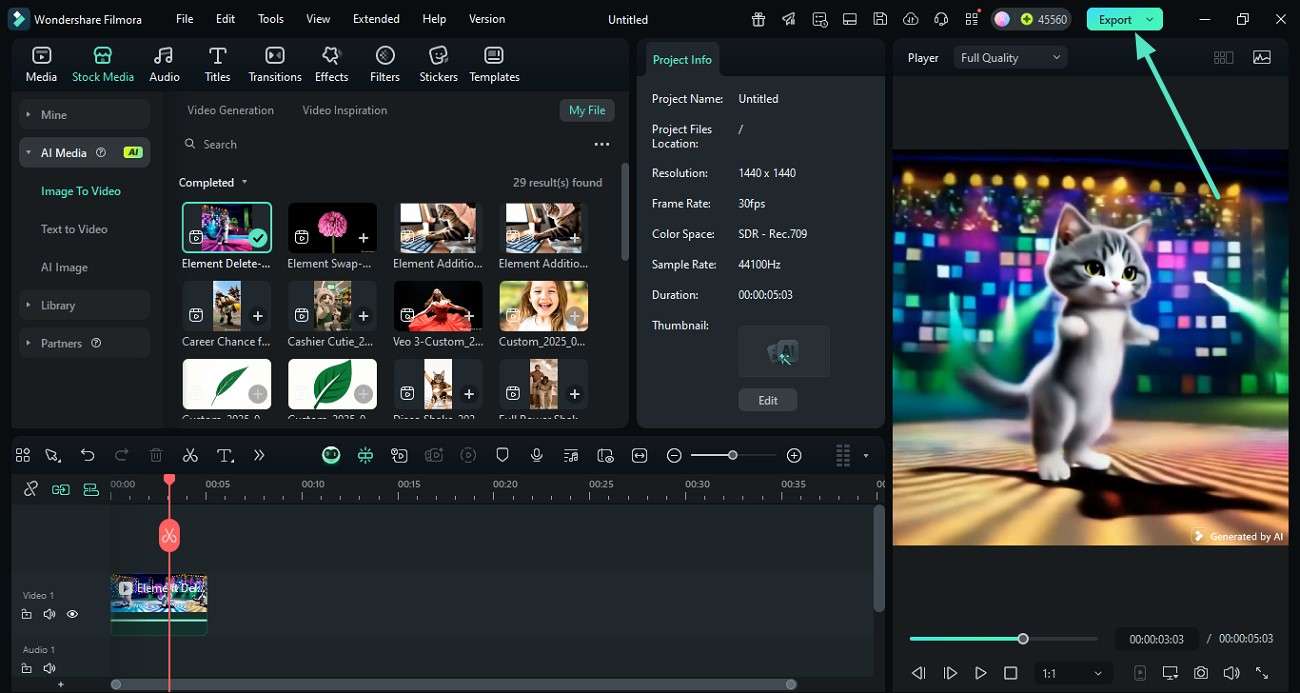
Task: Click the headset support icon
Action: [x=941, y=19]
